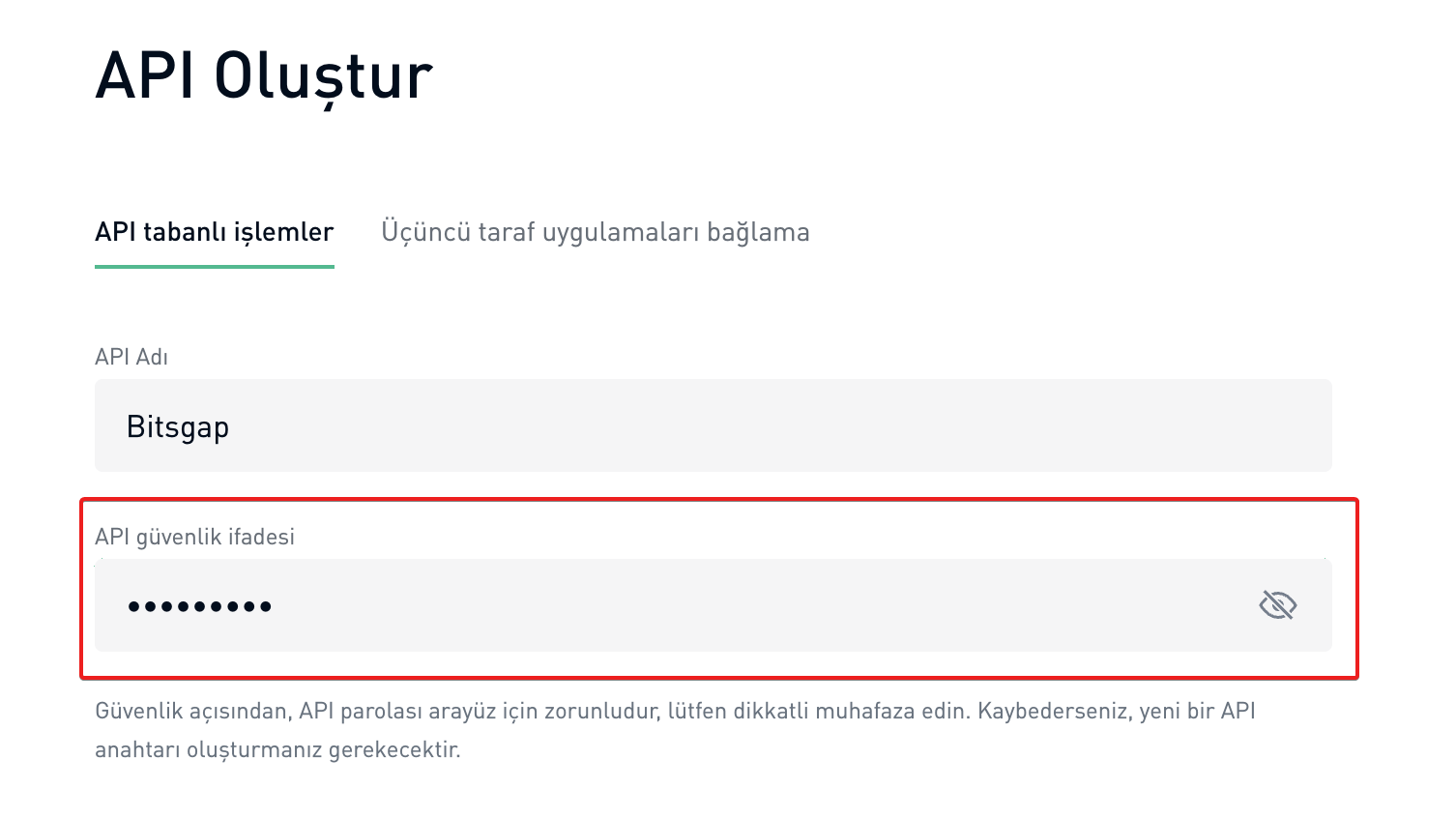Click the API güvenlik ifadesi label
1456x818 pixels.
point(194,537)
